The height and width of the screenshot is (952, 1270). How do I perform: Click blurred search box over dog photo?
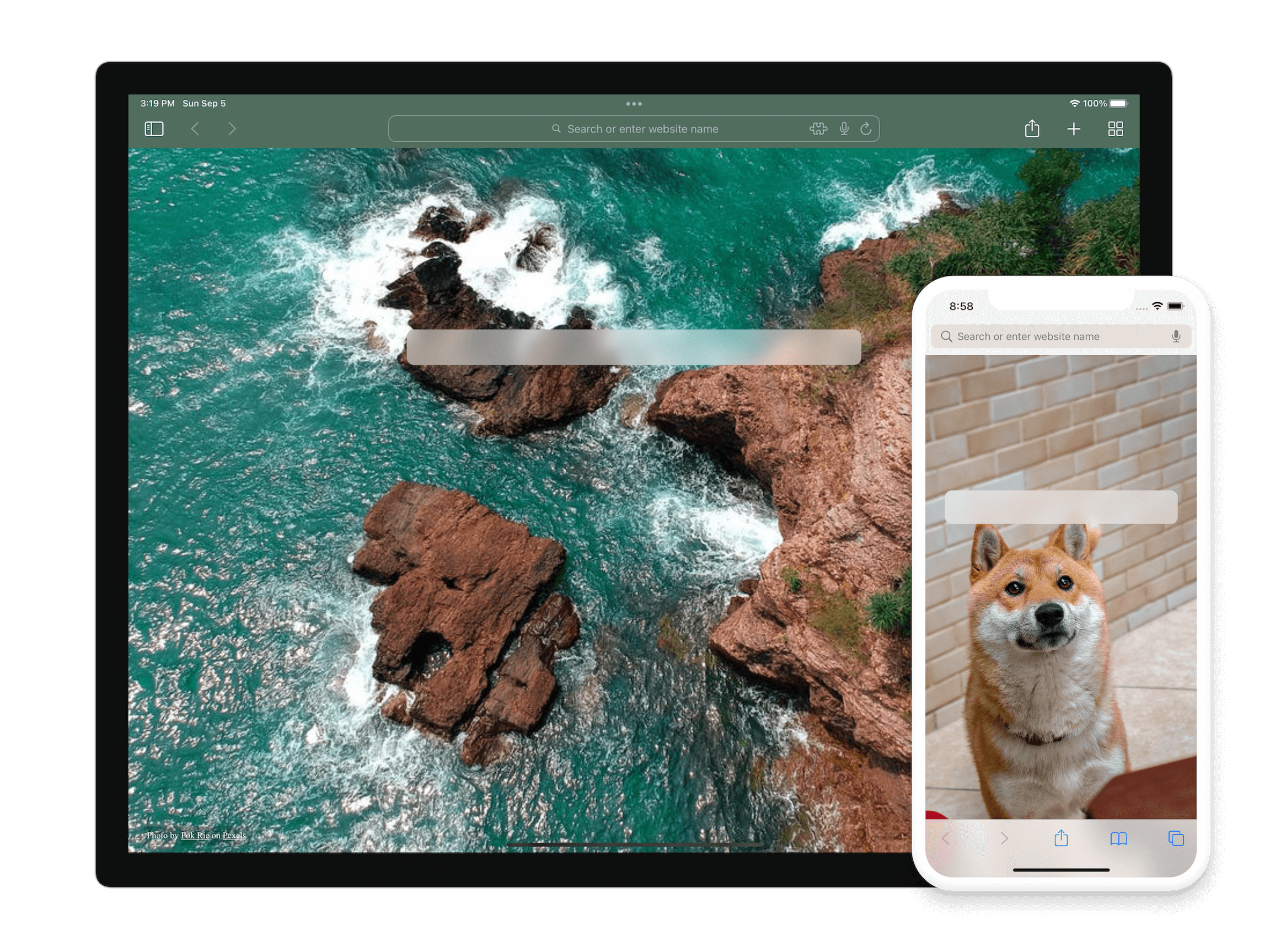pyautogui.click(x=1061, y=507)
